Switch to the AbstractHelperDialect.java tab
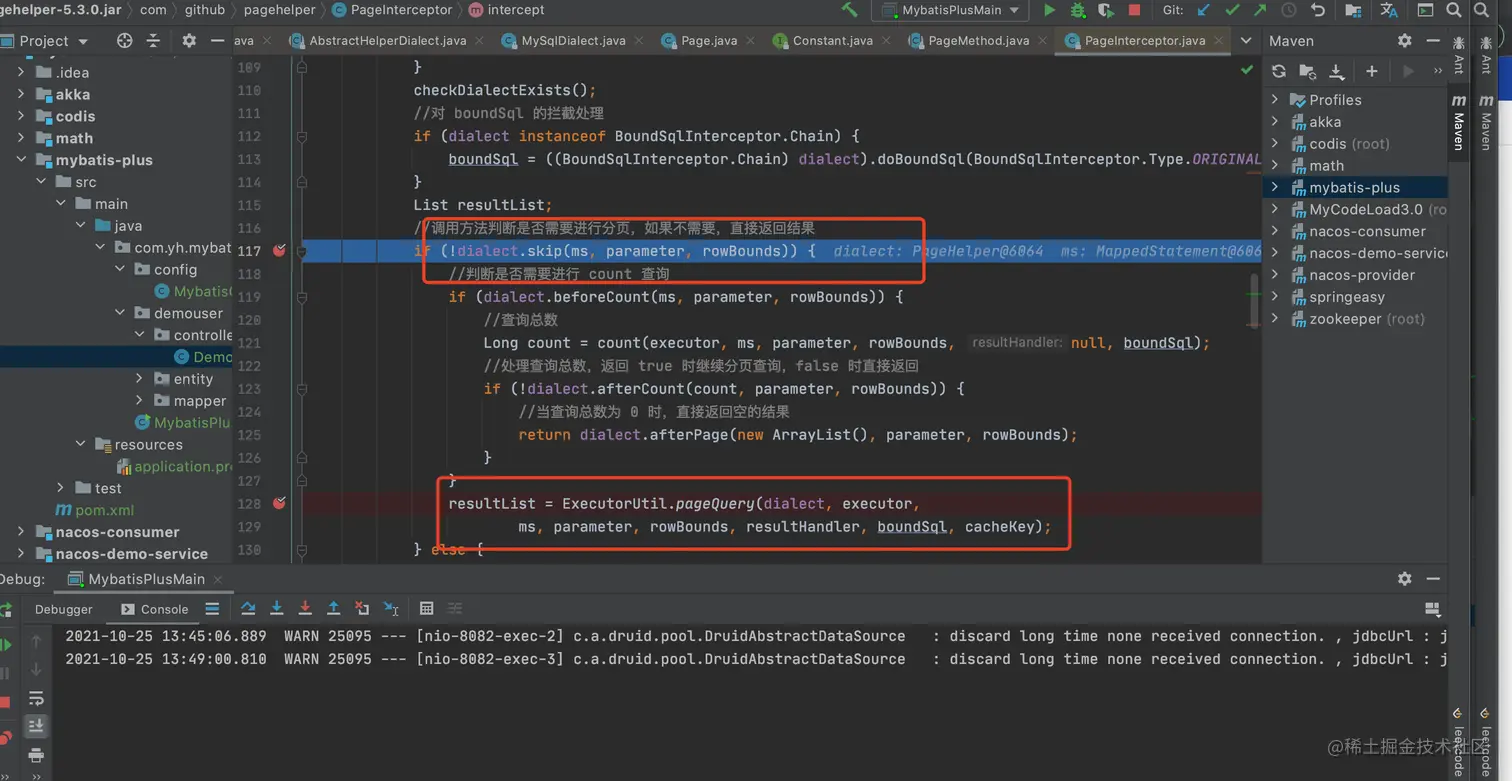The image size is (1512, 781). click(x=388, y=41)
